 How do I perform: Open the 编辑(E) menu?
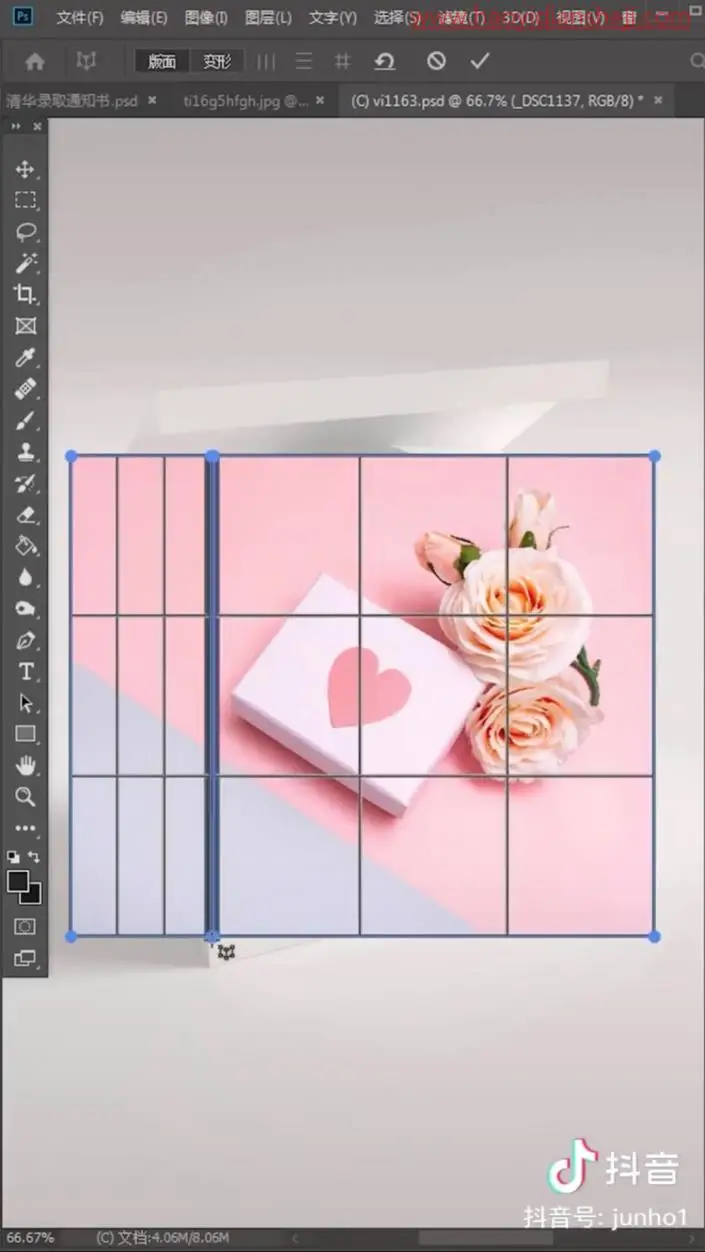[144, 18]
